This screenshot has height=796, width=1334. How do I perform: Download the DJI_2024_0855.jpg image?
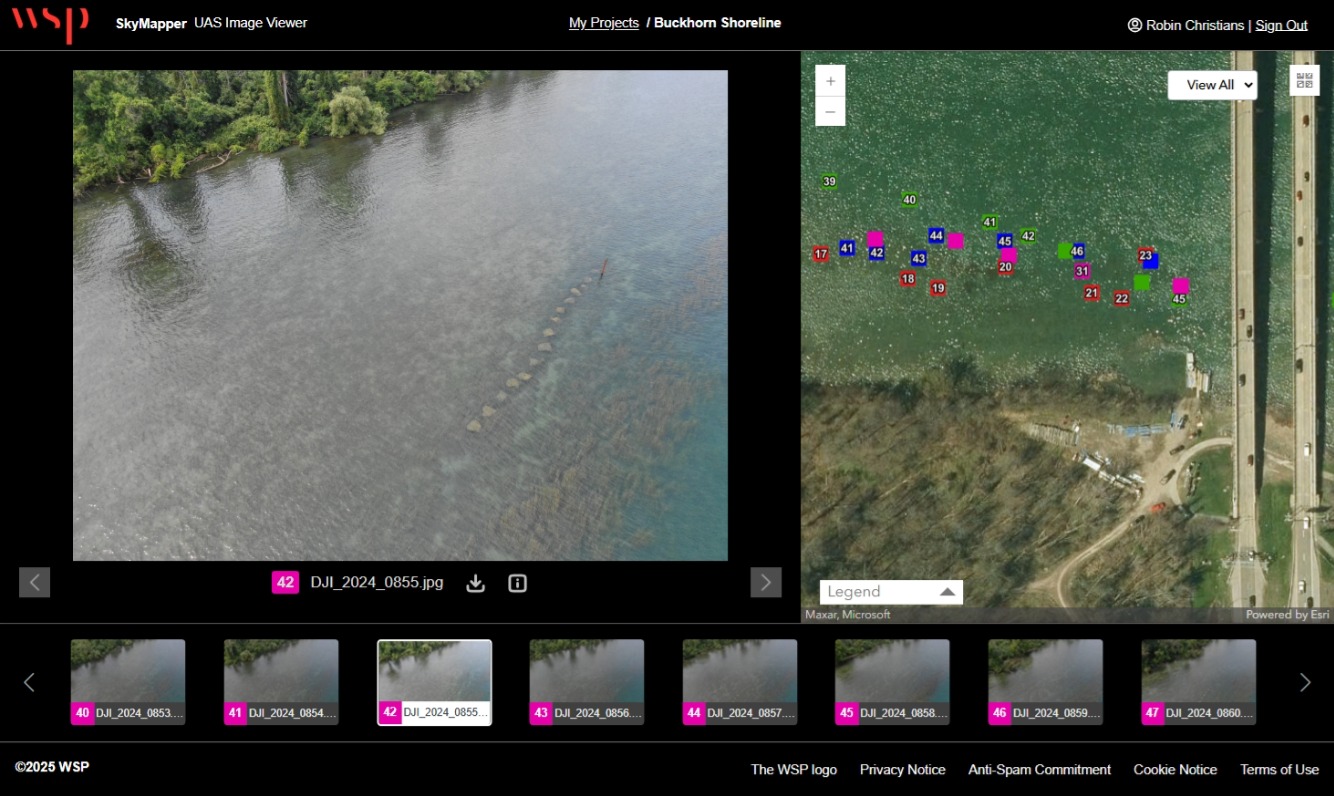(x=476, y=583)
